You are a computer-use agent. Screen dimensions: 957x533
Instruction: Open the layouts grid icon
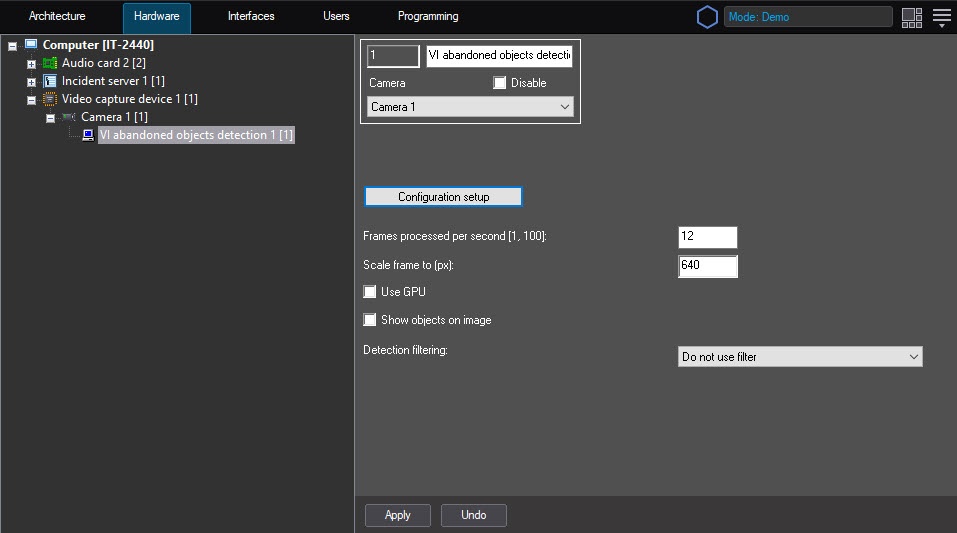[x=911, y=17]
